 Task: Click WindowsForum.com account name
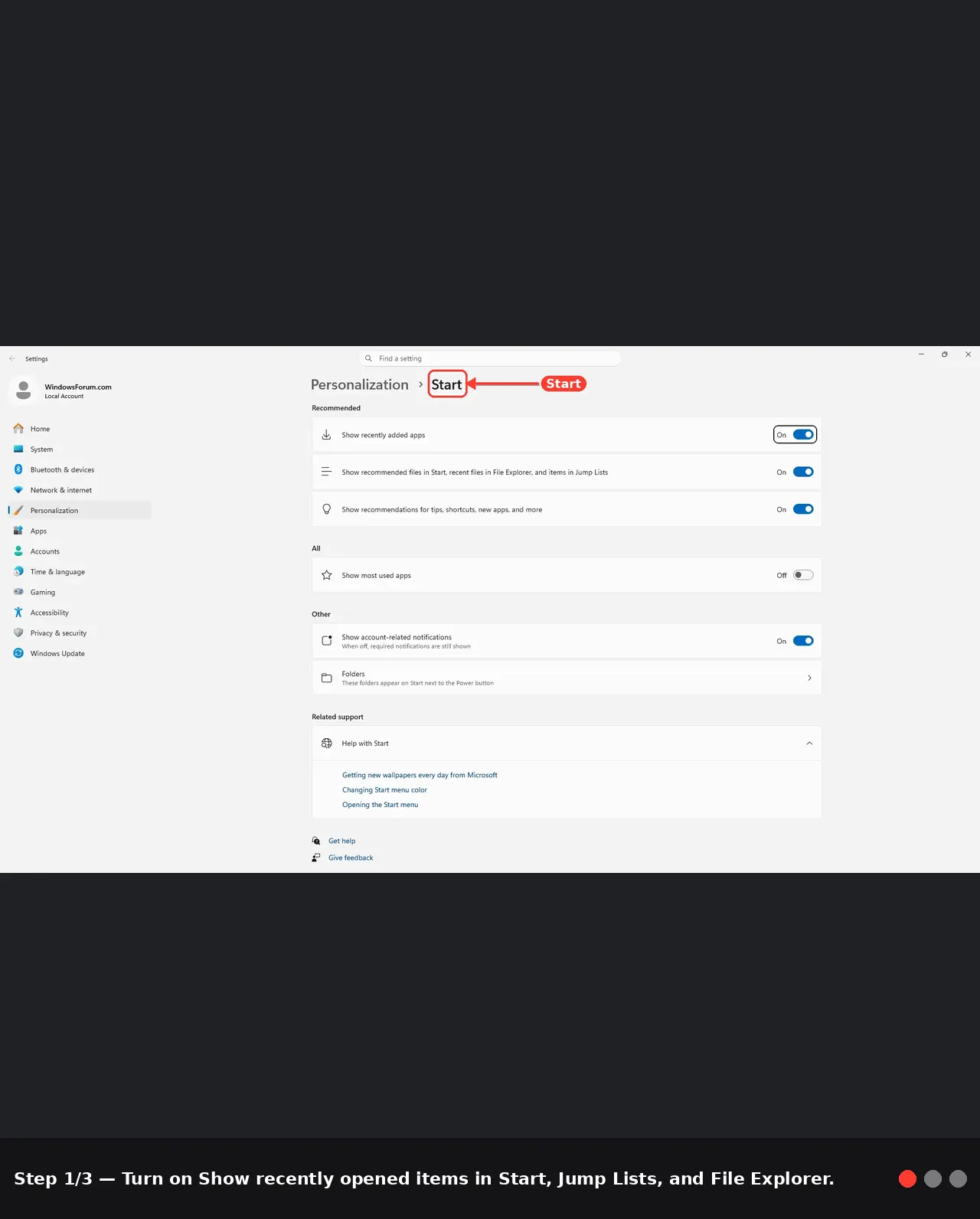pyautogui.click(x=78, y=387)
